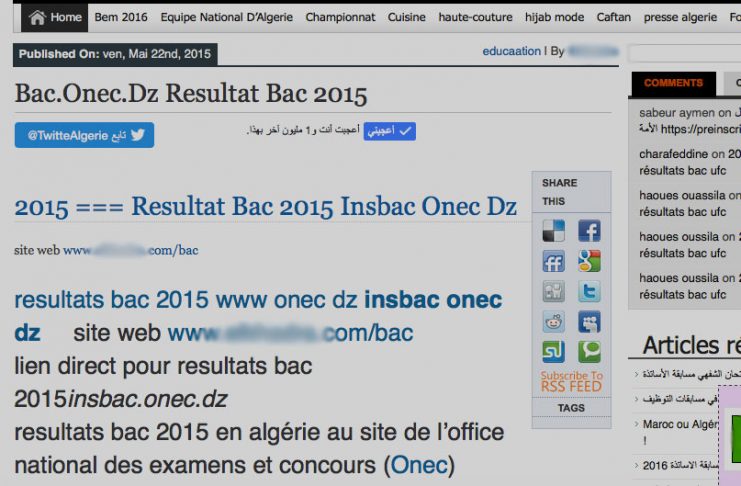This screenshot has width=741, height=486.
Task: Open the haute-couture menu item
Action: 475,17
